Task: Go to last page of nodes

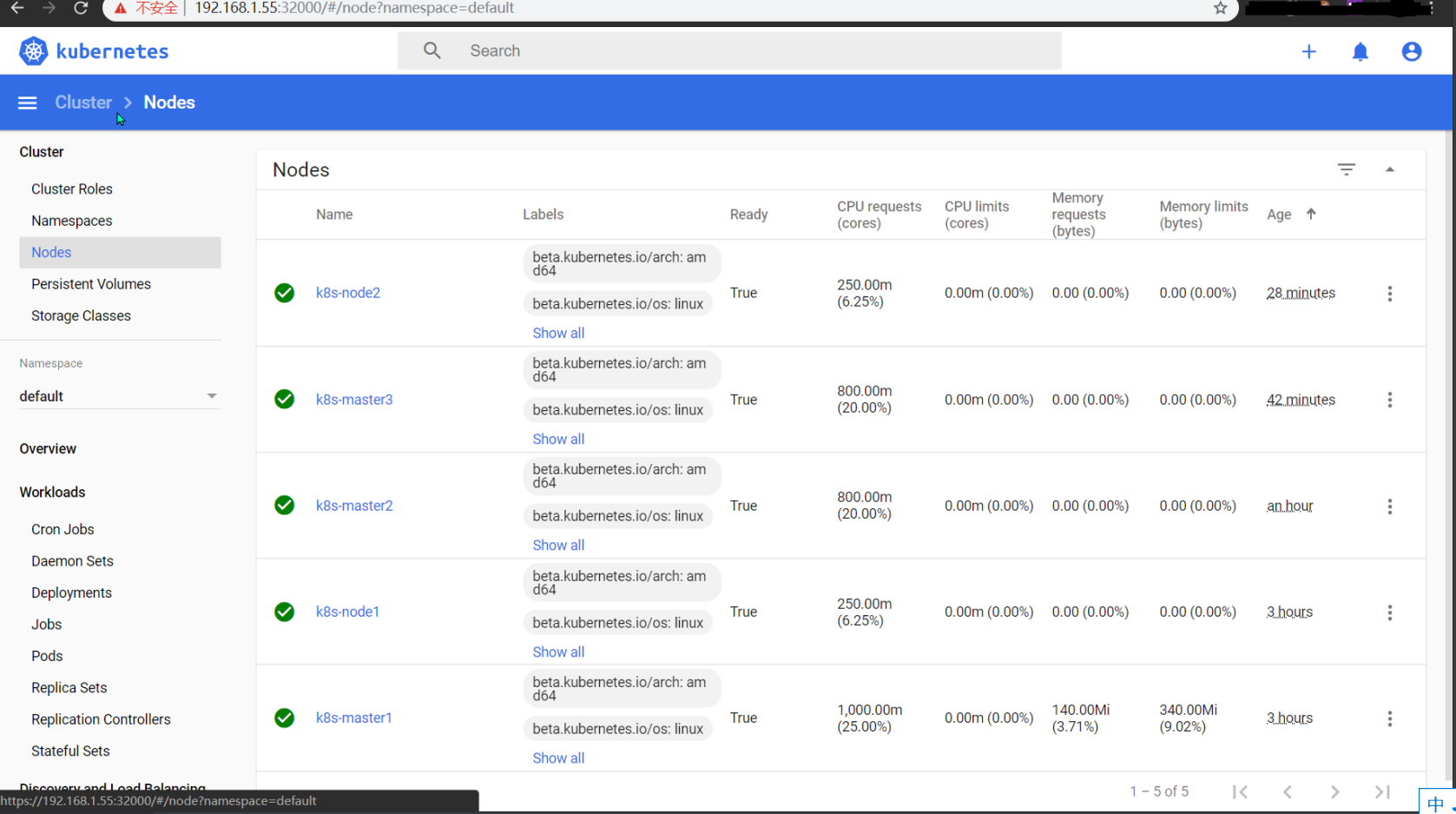Action: pyautogui.click(x=1382, y=791)
